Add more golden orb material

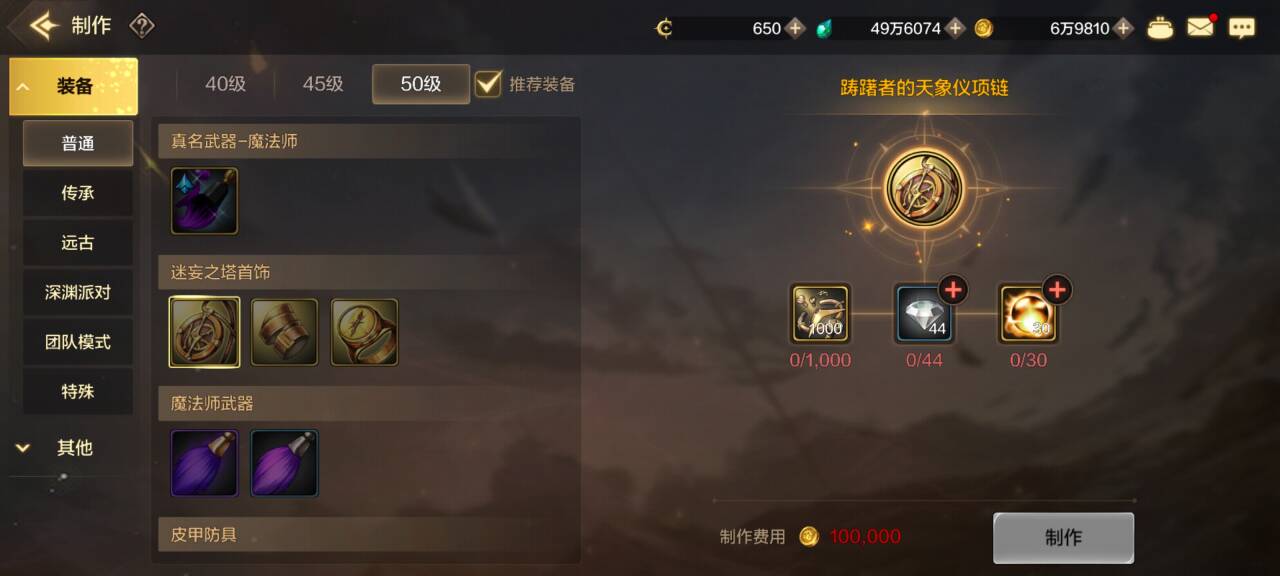tap(1057, 290)
